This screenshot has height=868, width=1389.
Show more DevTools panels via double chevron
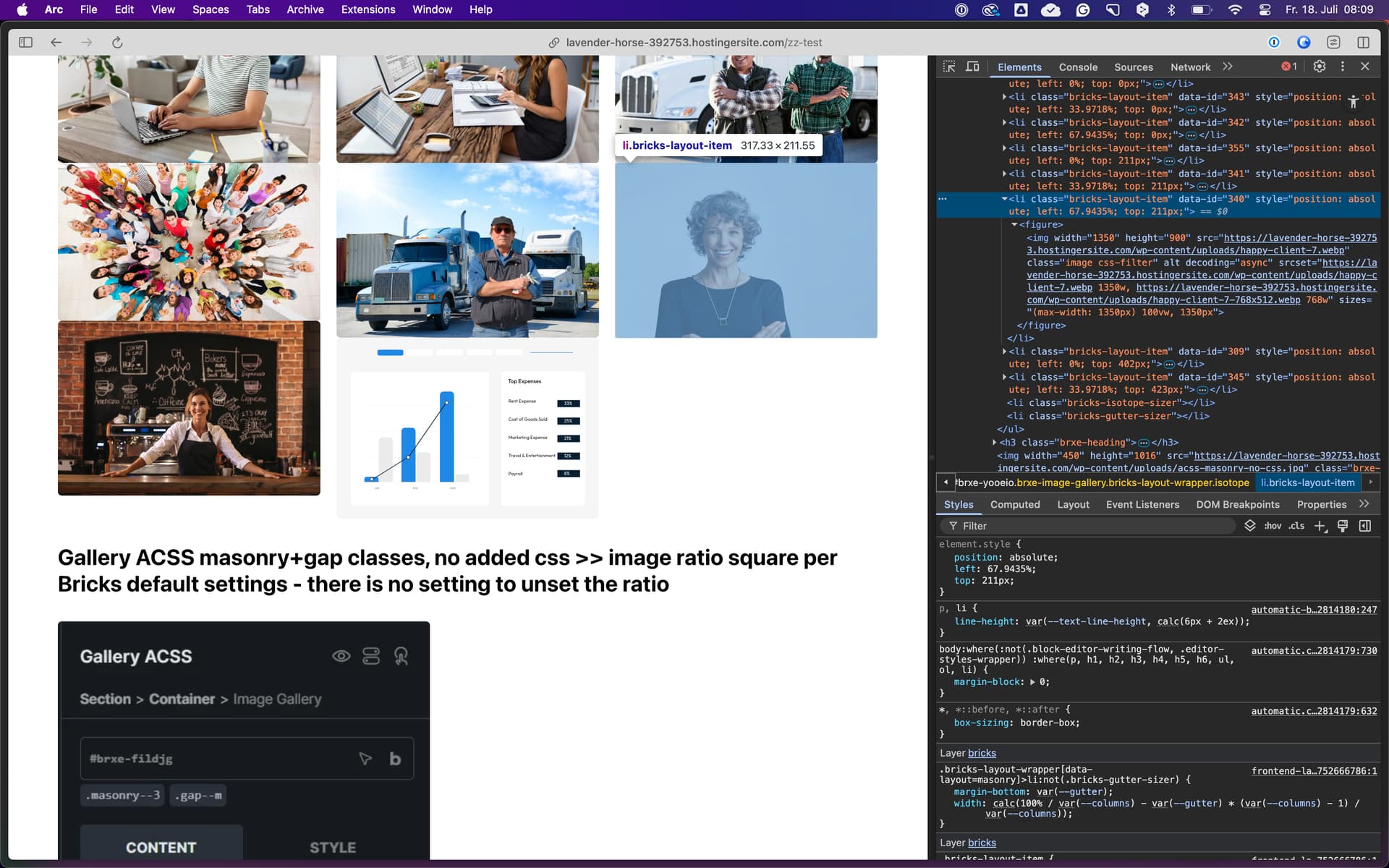pos(1228,67)
